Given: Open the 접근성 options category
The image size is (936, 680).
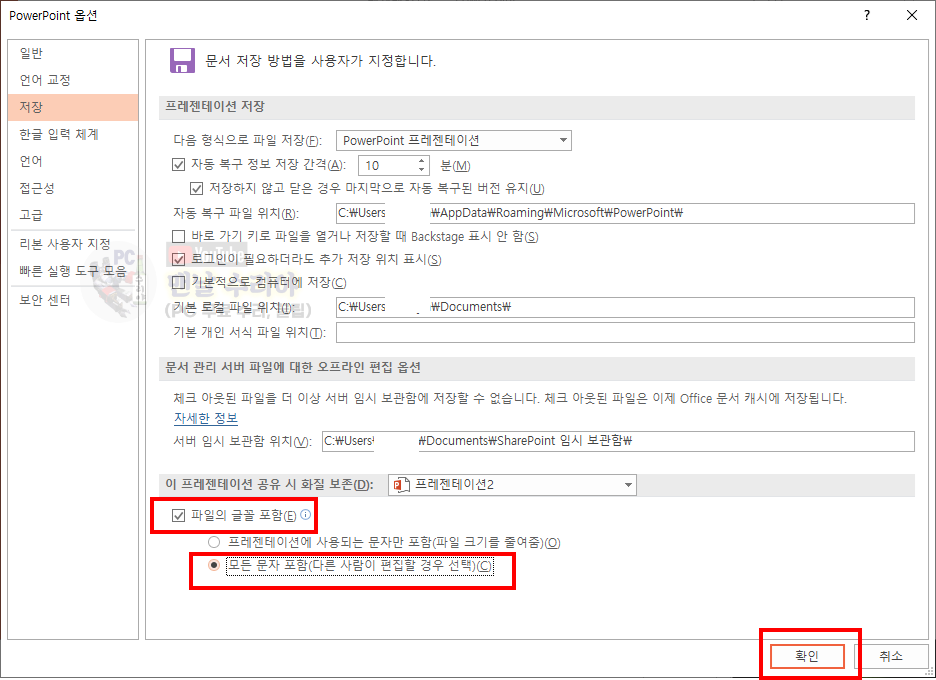Looking at the screenshot, I should click(73, 188).
